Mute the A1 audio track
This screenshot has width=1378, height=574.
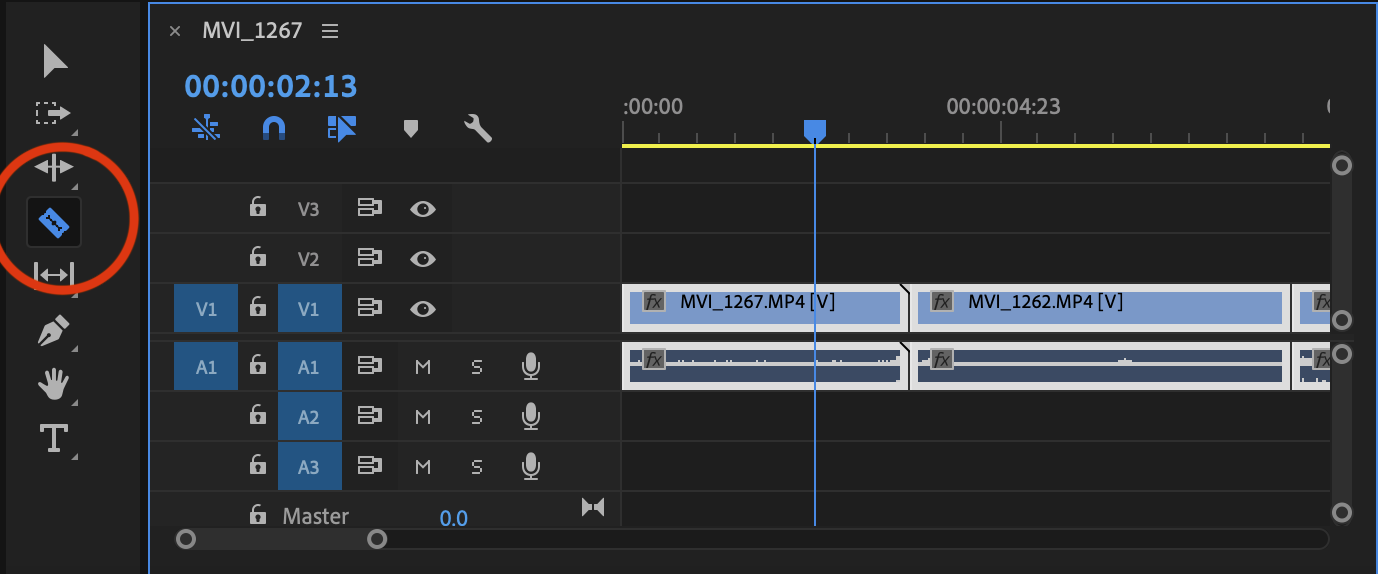pyautogui.click(x=423, y=367)
